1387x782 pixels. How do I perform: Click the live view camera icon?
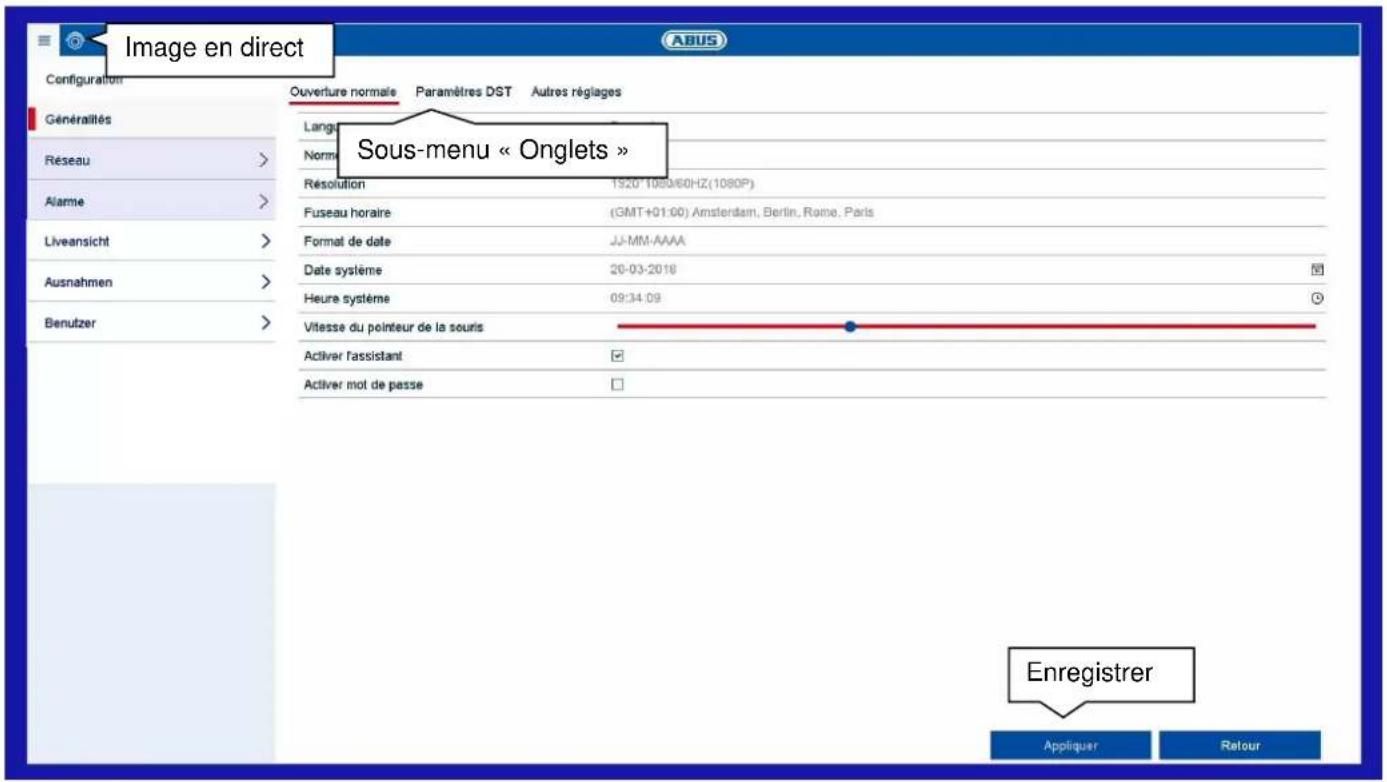[75, 41]
